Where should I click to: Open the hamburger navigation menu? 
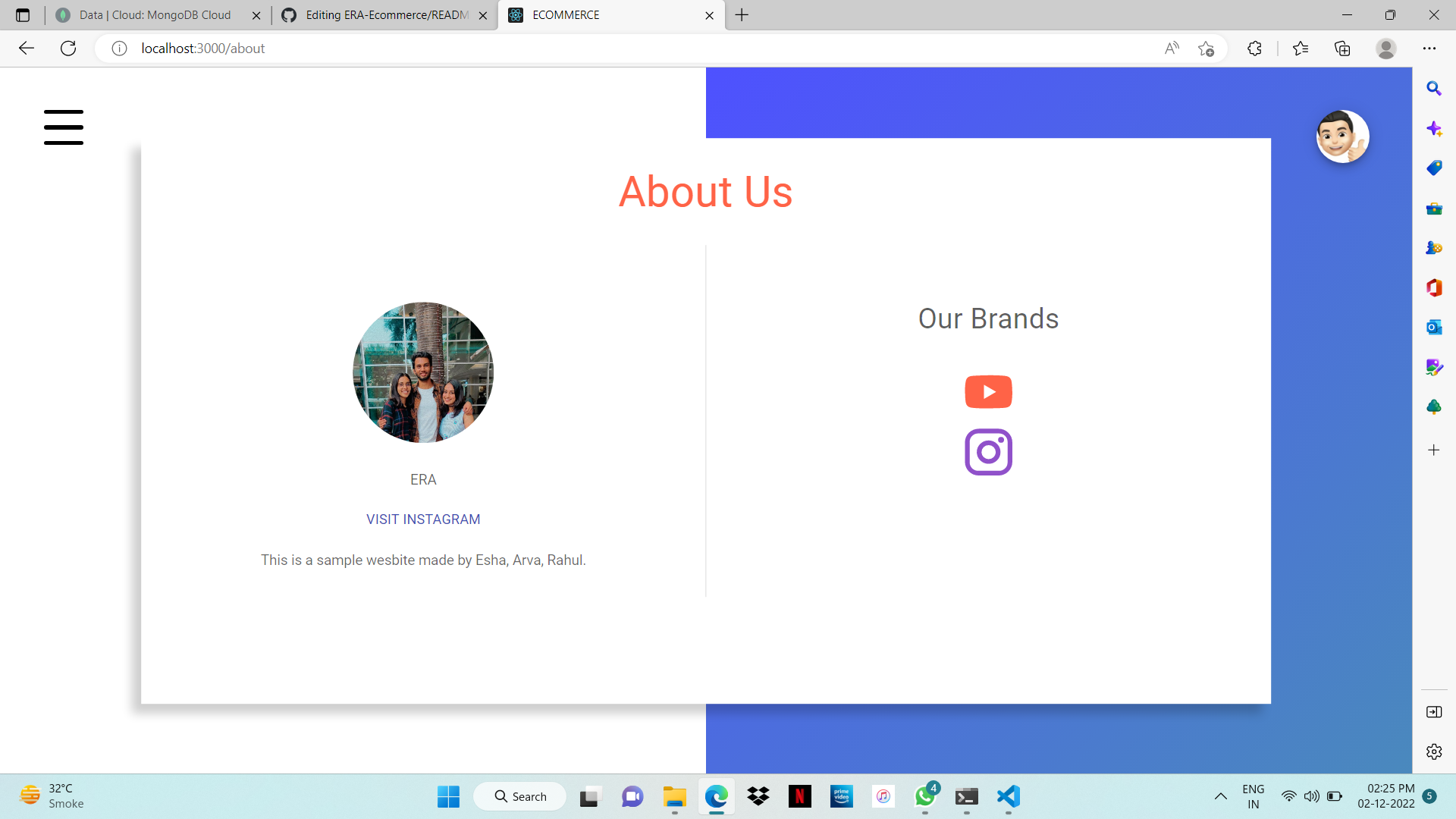click(x=64, y=127)
